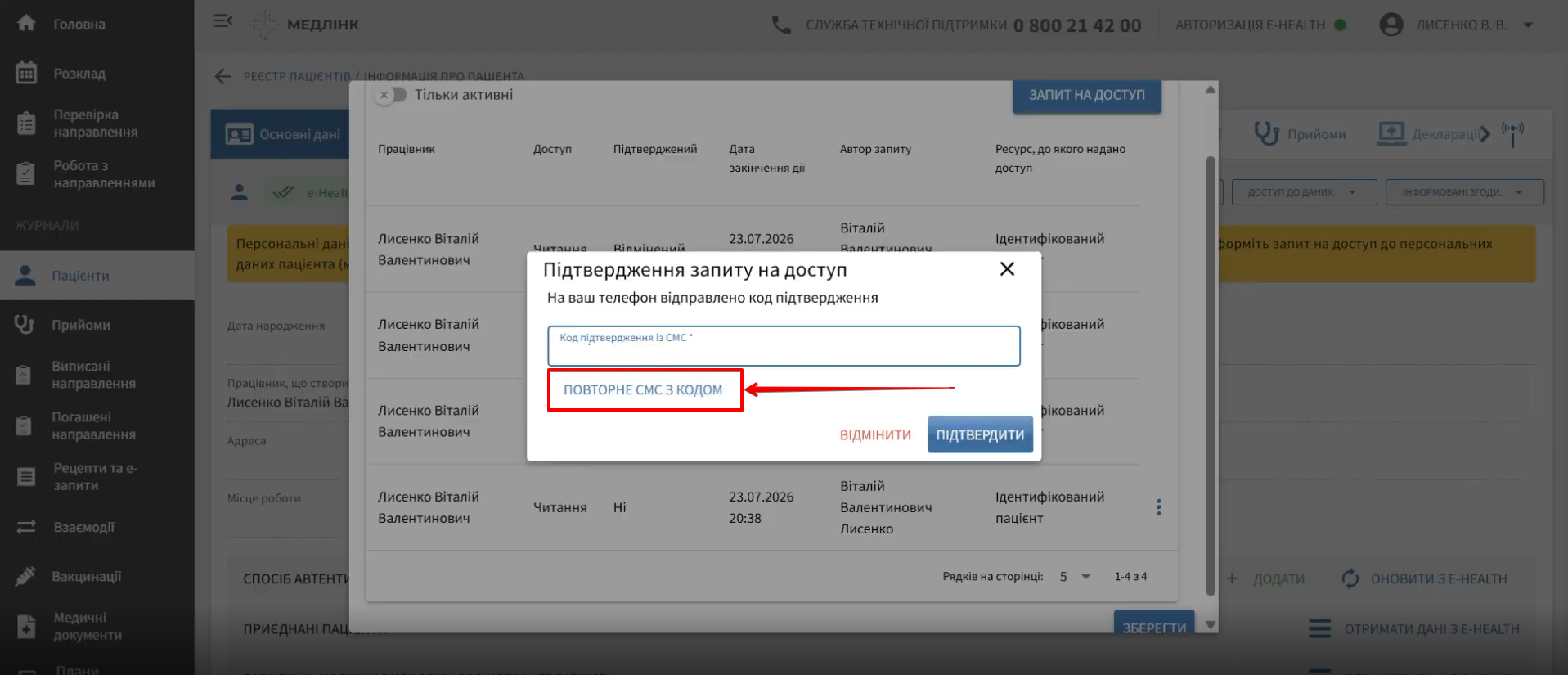The height and width of the screenshot is (675, 1568).
Task: Click the МЕДЛІНК logo
Action: [x=305, y=25]
